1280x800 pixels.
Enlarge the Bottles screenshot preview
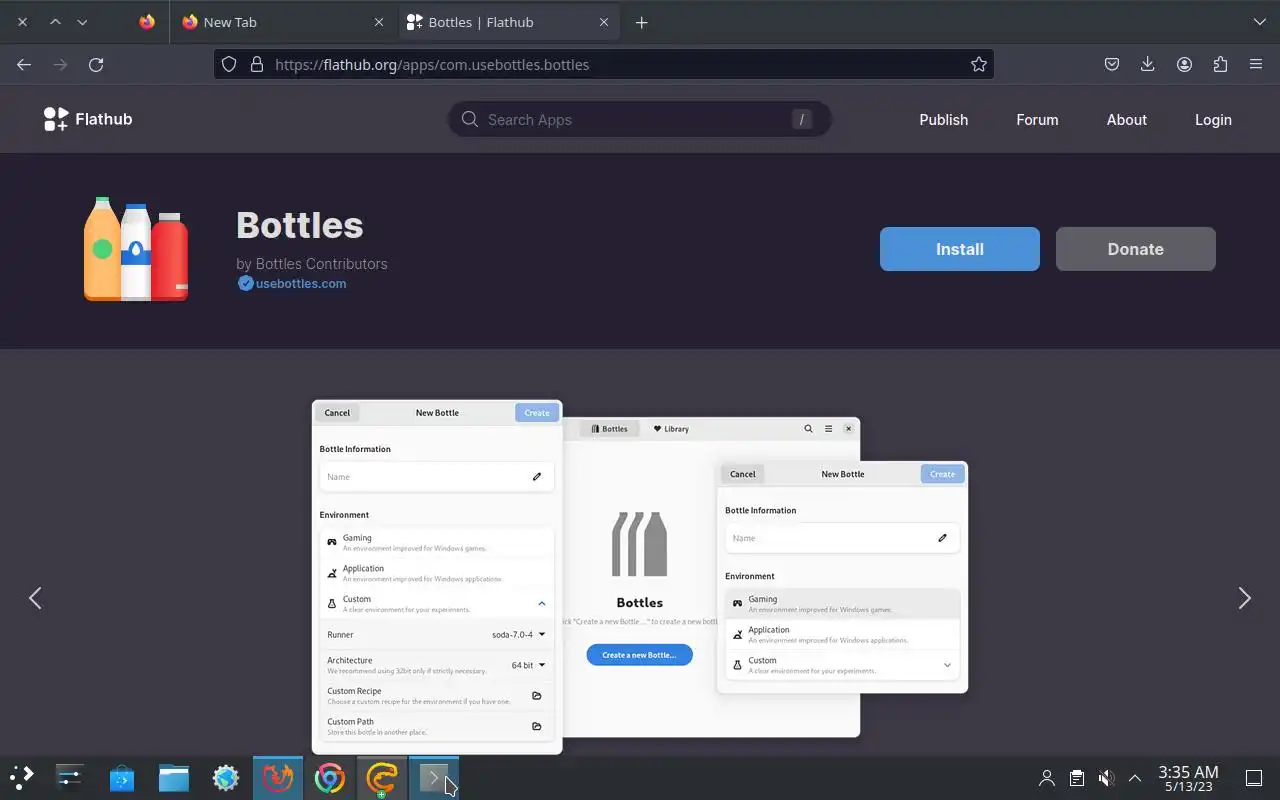(x=640, y=576)
